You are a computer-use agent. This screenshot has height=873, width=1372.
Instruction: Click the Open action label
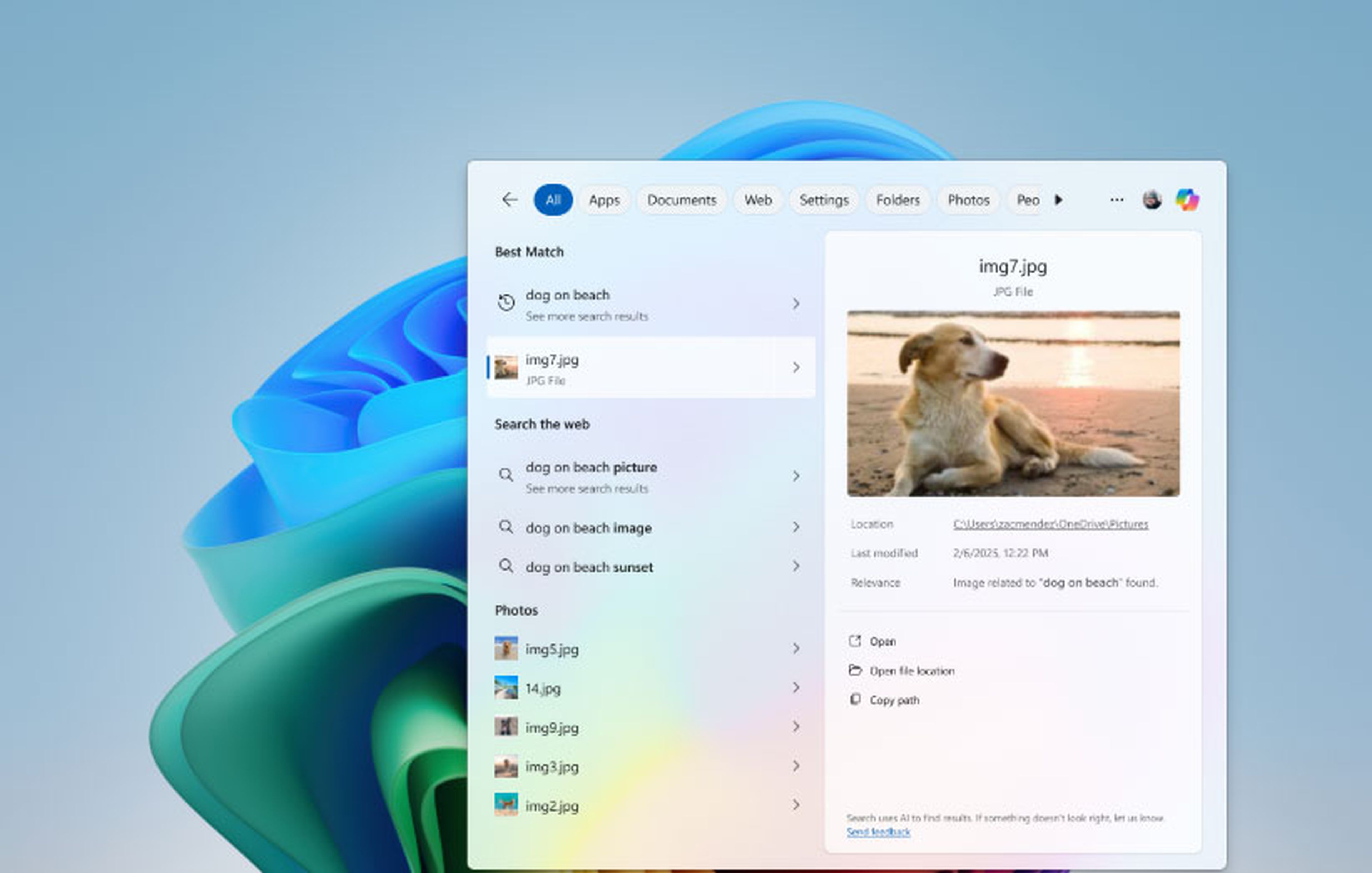(x=883, y=641)
